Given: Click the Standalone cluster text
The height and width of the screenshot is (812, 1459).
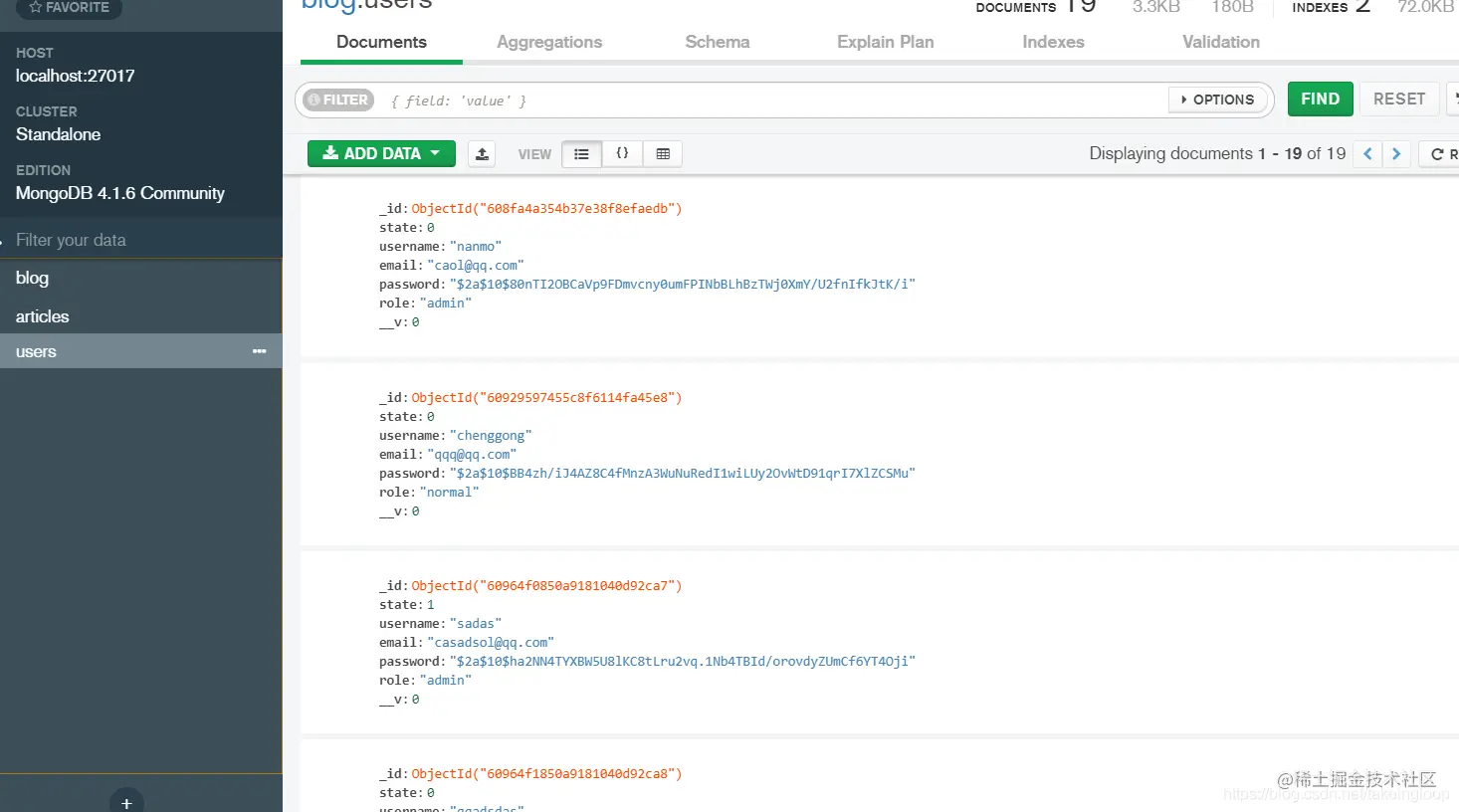Looking at the screenshot, I should [x=58, y=134].
